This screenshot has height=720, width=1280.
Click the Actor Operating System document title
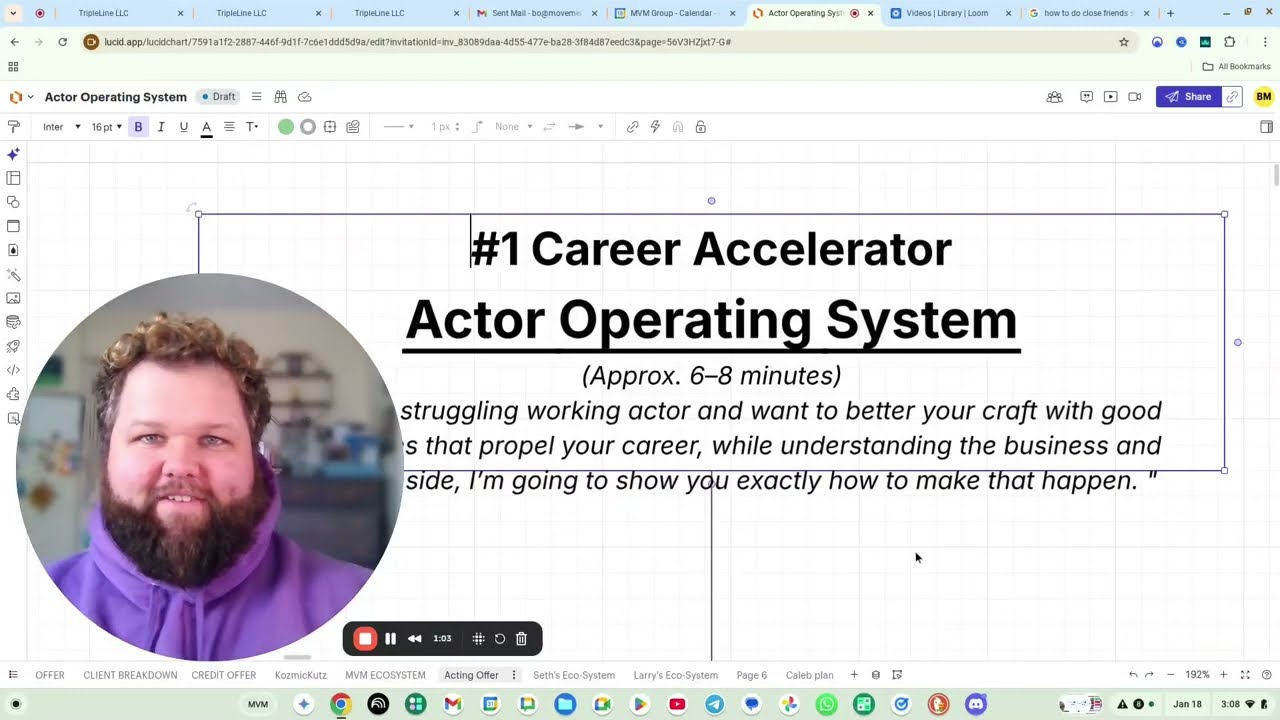(116, 97)
